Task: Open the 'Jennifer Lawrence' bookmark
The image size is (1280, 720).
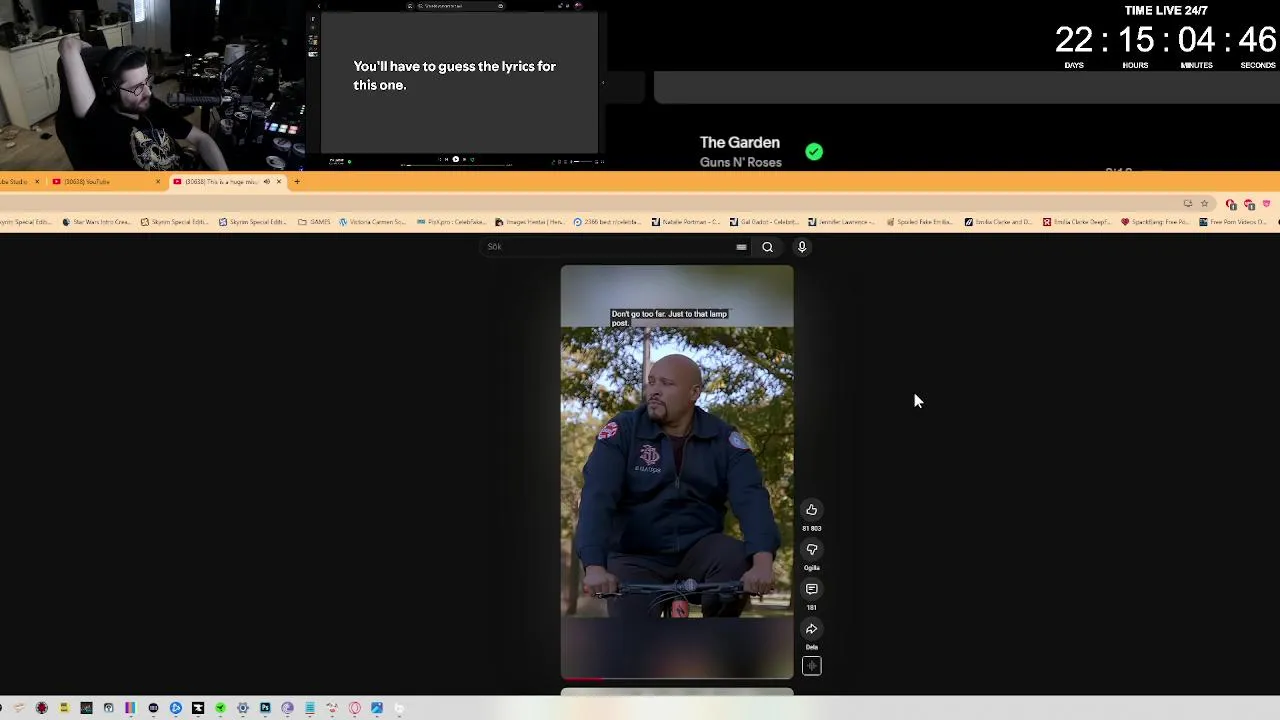Action: [841, 222]
